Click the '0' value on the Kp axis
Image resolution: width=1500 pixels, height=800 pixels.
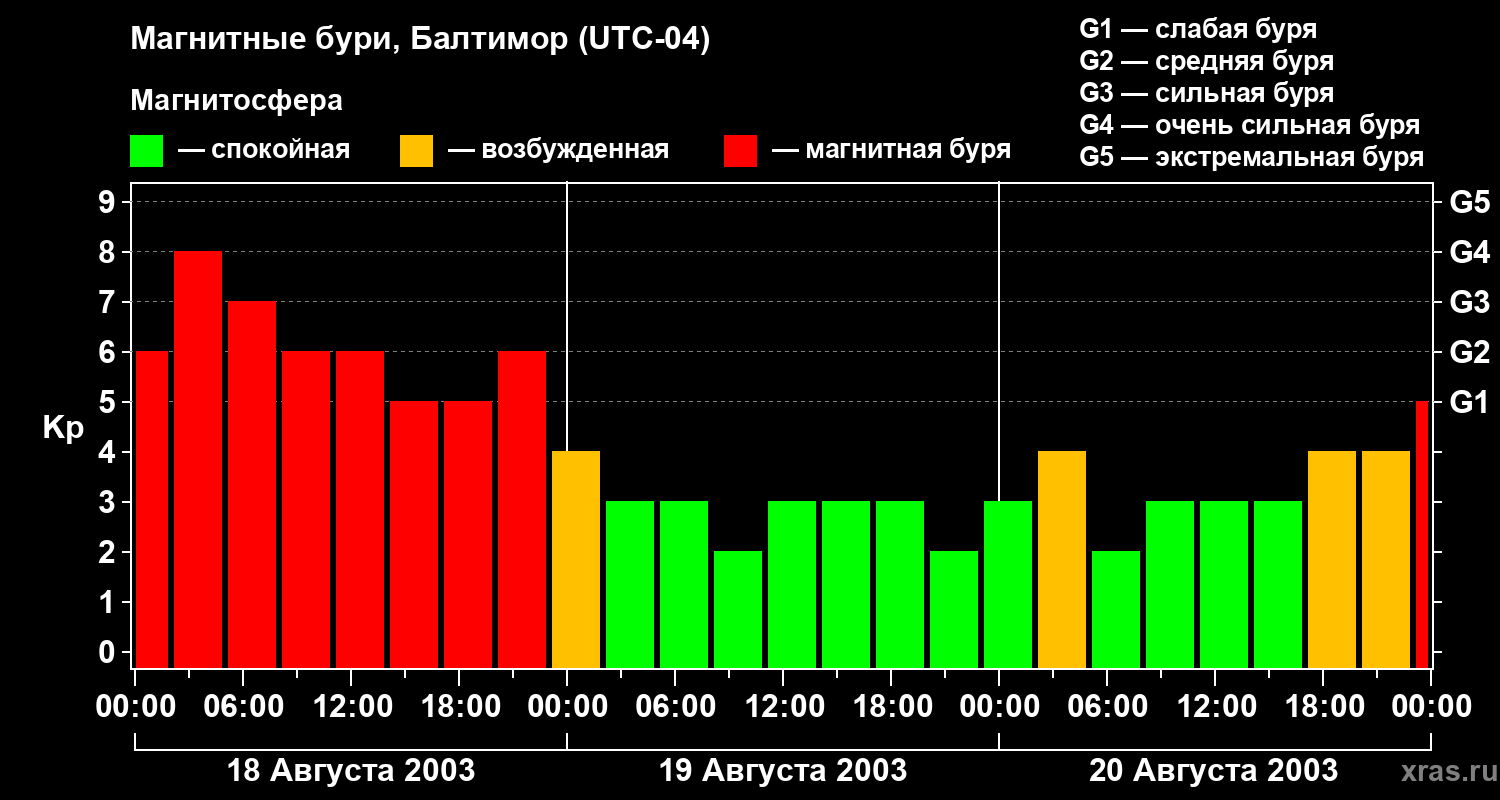pos(109,652)
